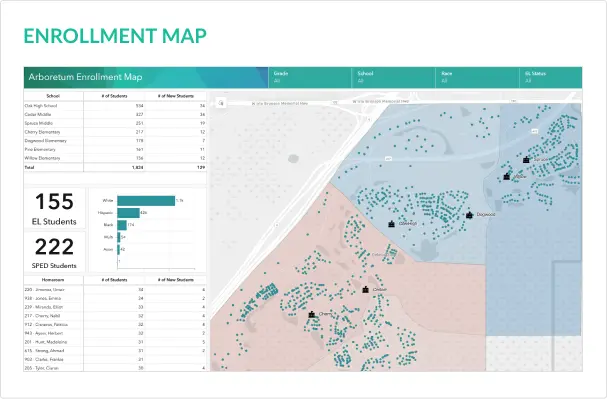The image size is (607, 399).
Task: Select the Spruce Middle row
Action: click(115, 123)
